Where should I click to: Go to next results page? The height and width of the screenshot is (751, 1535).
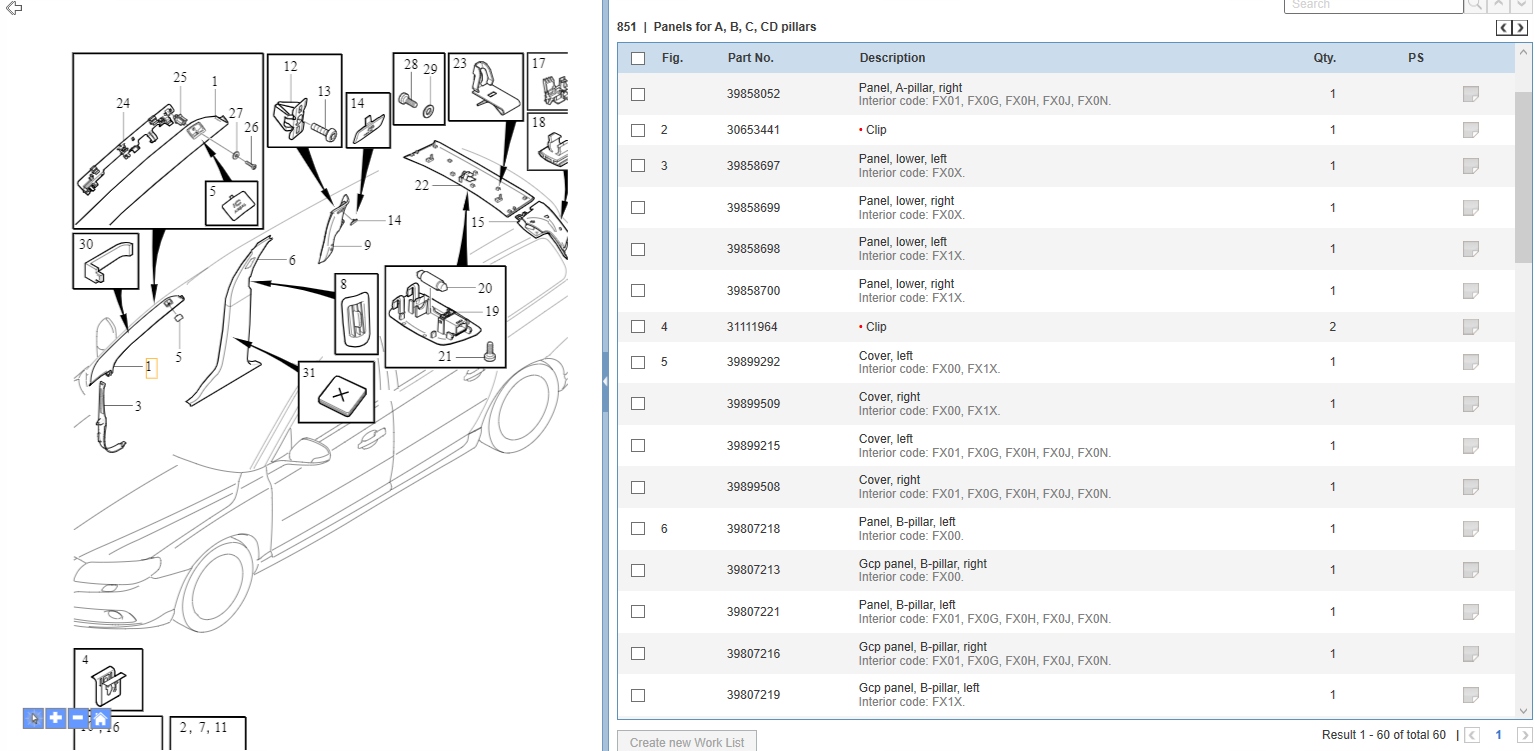click(x=1523, y=735)
